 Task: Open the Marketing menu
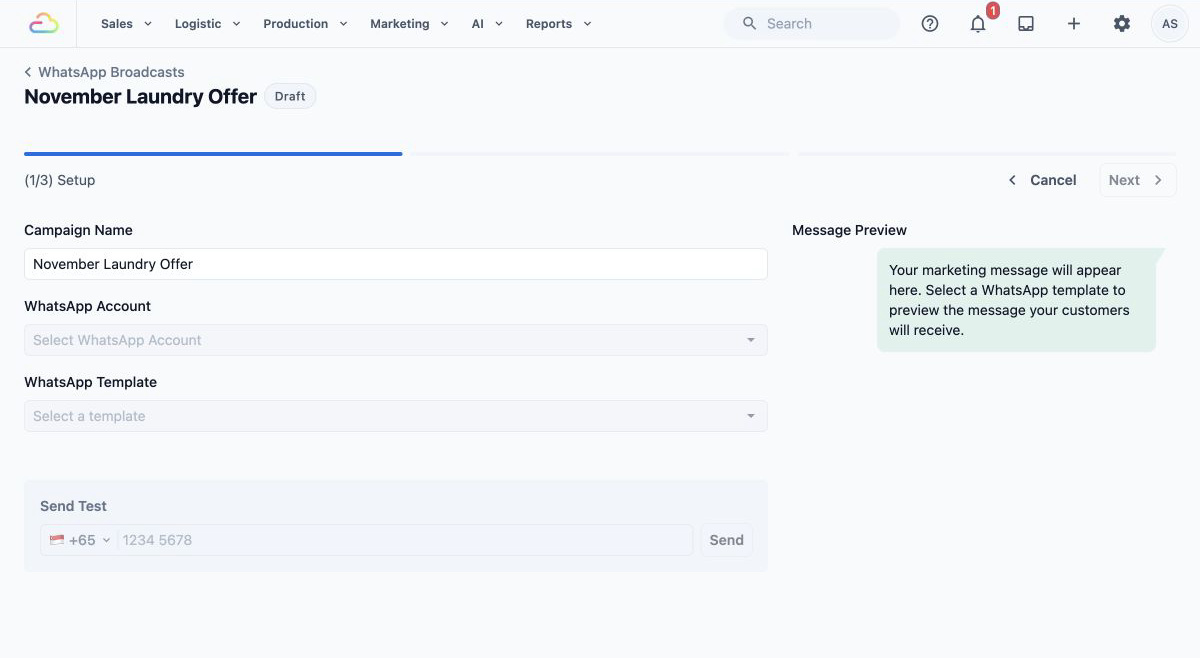tap(410, 24)
